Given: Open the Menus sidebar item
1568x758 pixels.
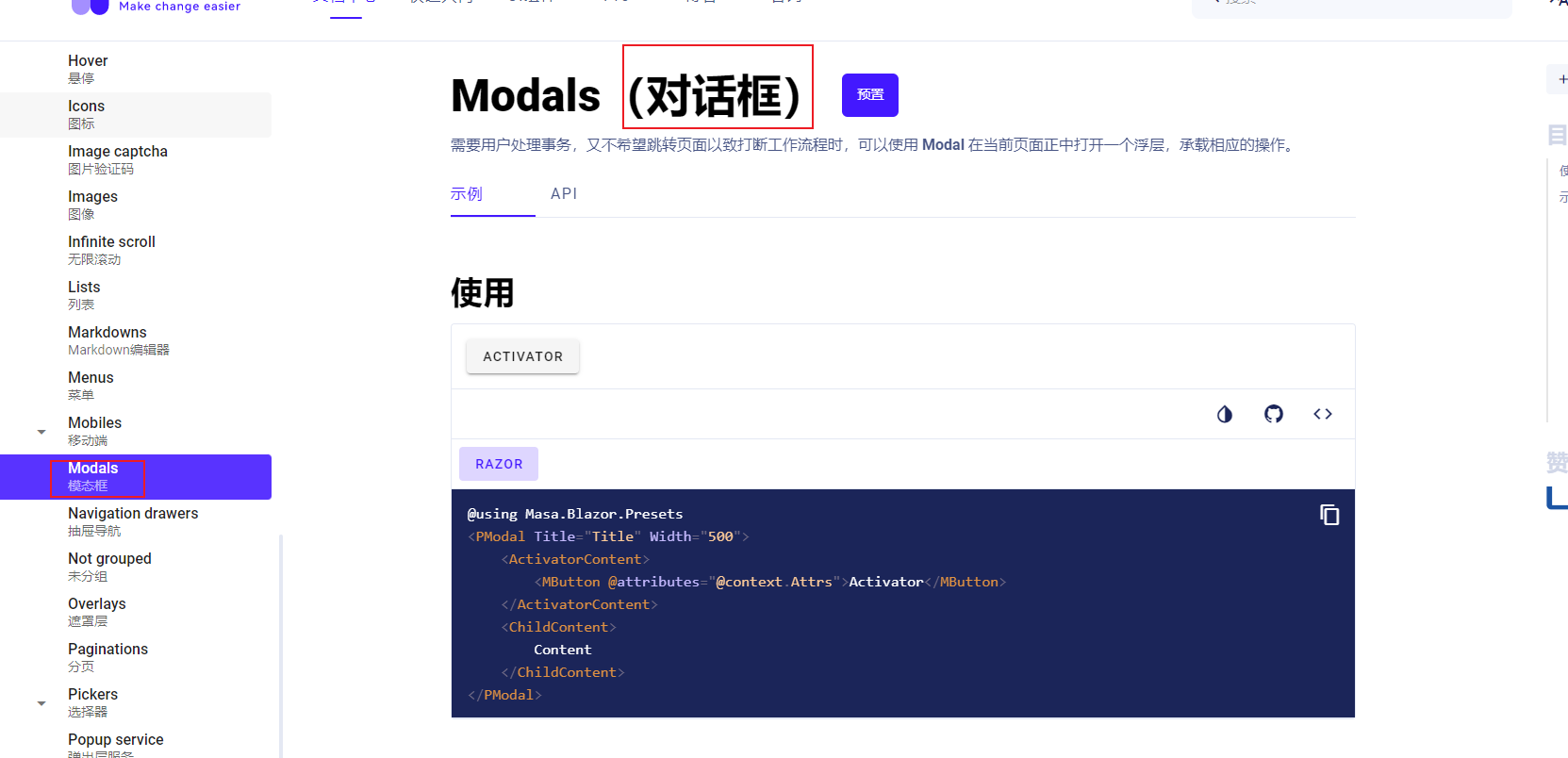Looking at the screenshot, I should click(x=136, y=386).
